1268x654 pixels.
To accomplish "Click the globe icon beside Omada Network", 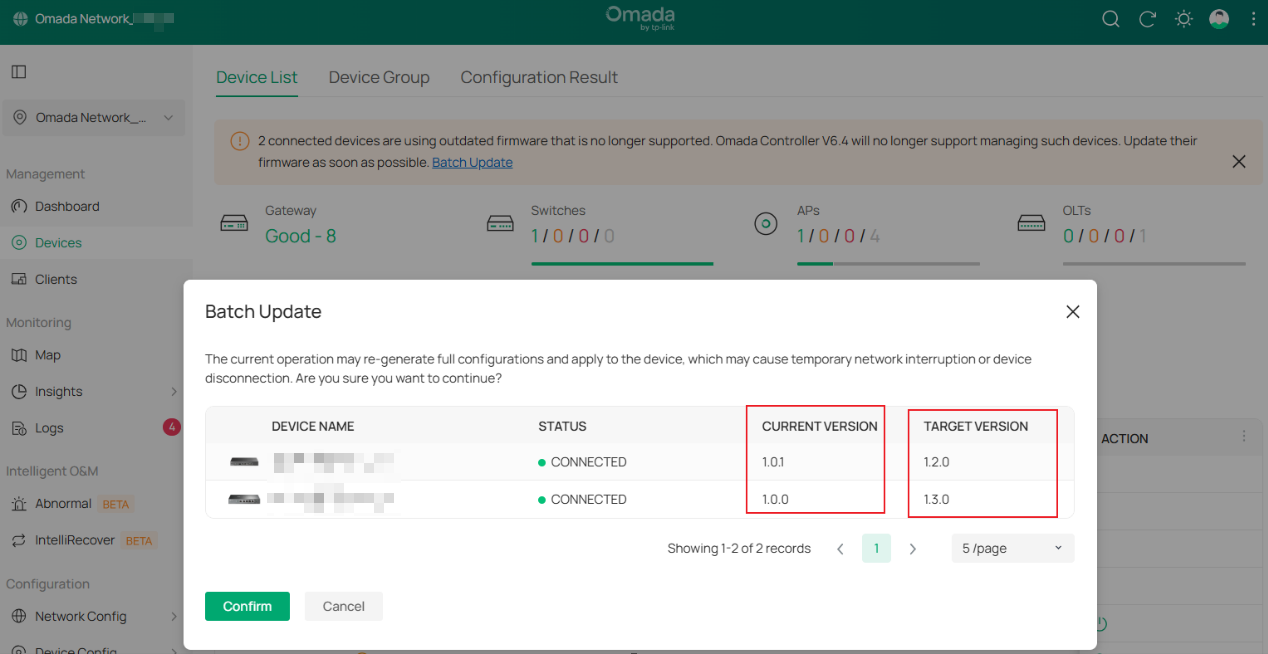I will (21, 19).
